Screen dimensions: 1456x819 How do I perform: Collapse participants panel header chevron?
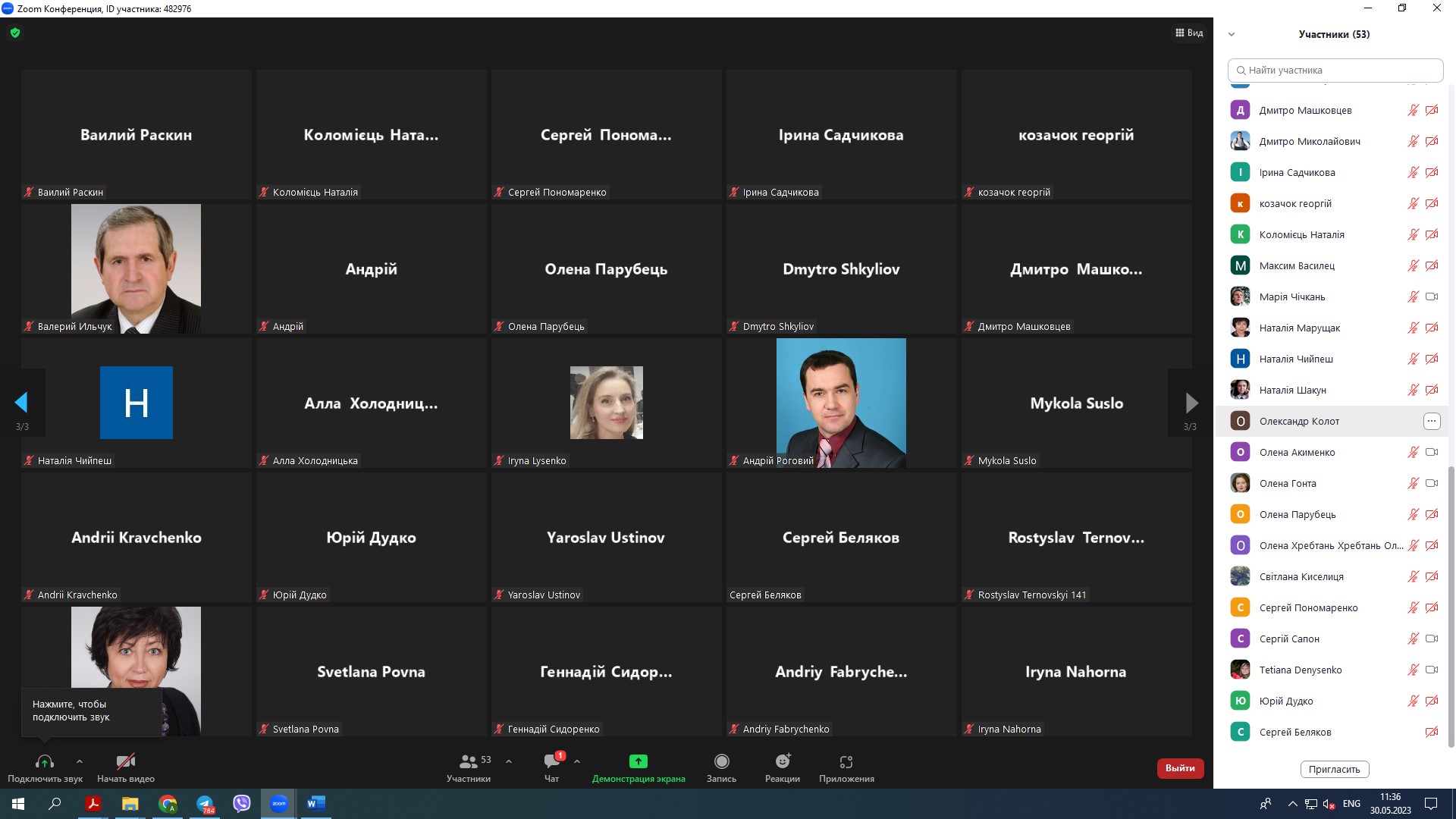tap(1232, 34)
